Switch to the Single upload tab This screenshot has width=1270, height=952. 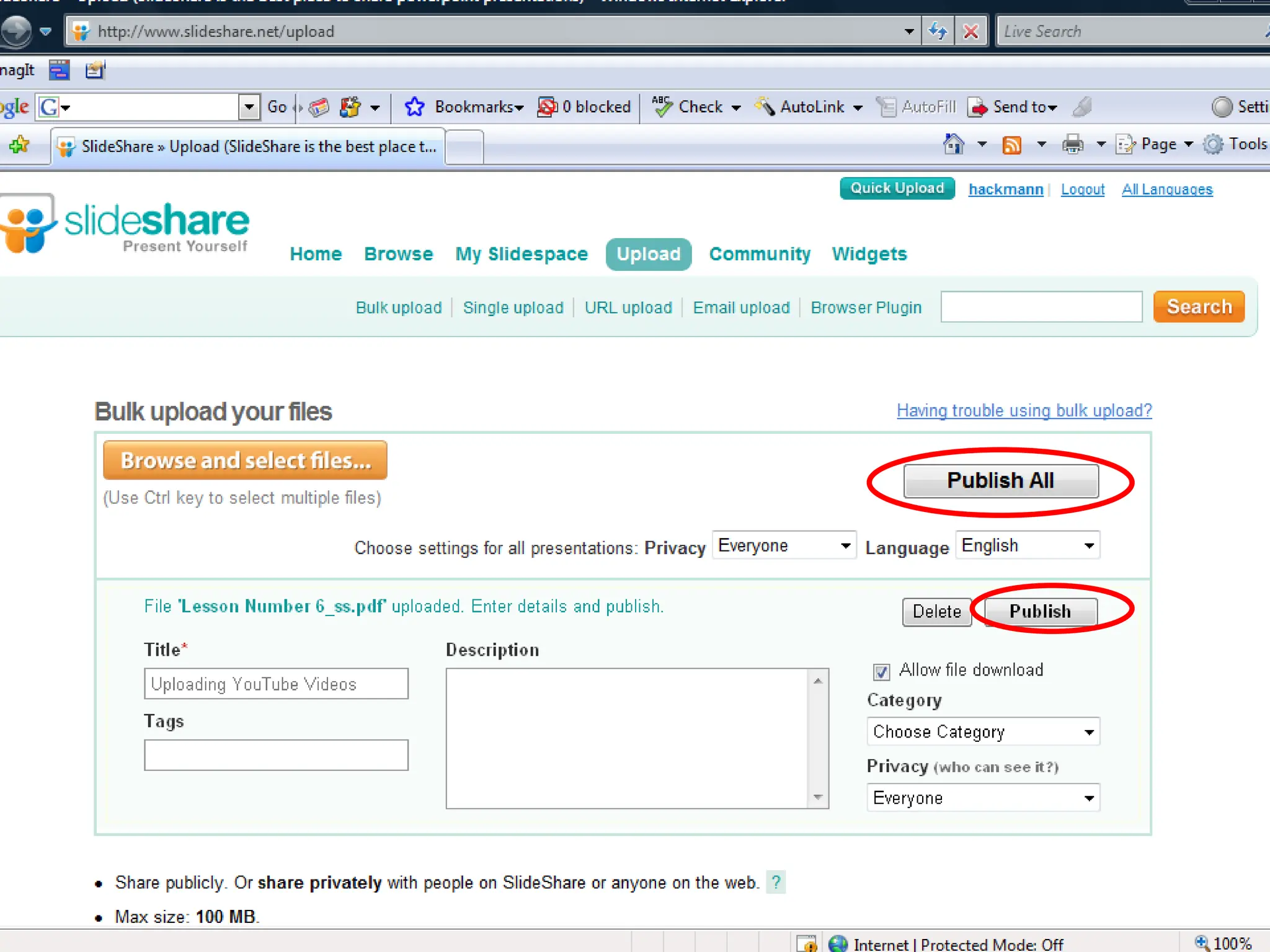tap(513, 307)
